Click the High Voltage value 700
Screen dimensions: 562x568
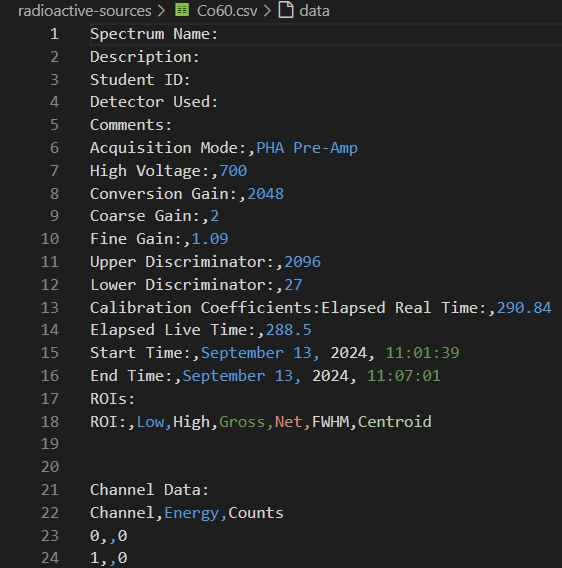(x=233, y=171)
